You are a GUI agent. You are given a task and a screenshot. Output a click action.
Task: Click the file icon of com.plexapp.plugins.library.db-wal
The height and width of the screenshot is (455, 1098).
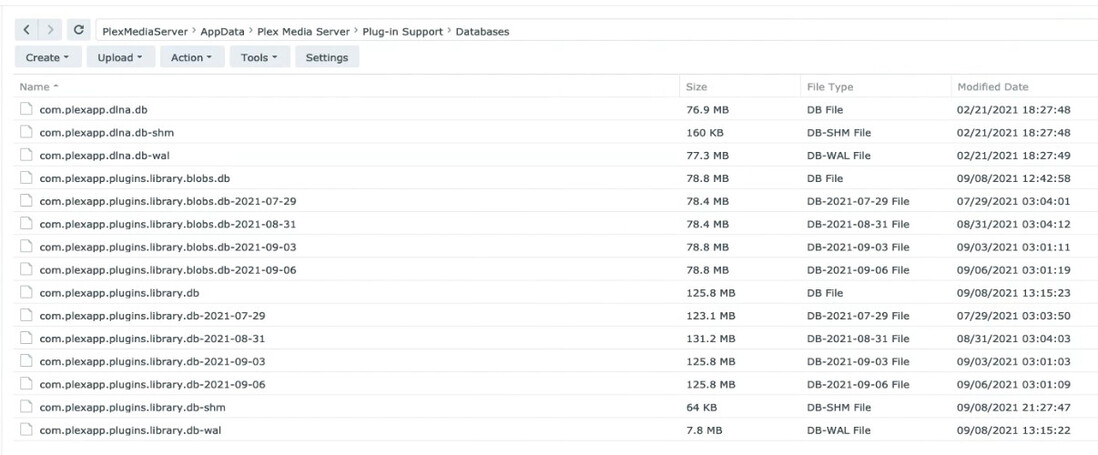coord(26,430)
